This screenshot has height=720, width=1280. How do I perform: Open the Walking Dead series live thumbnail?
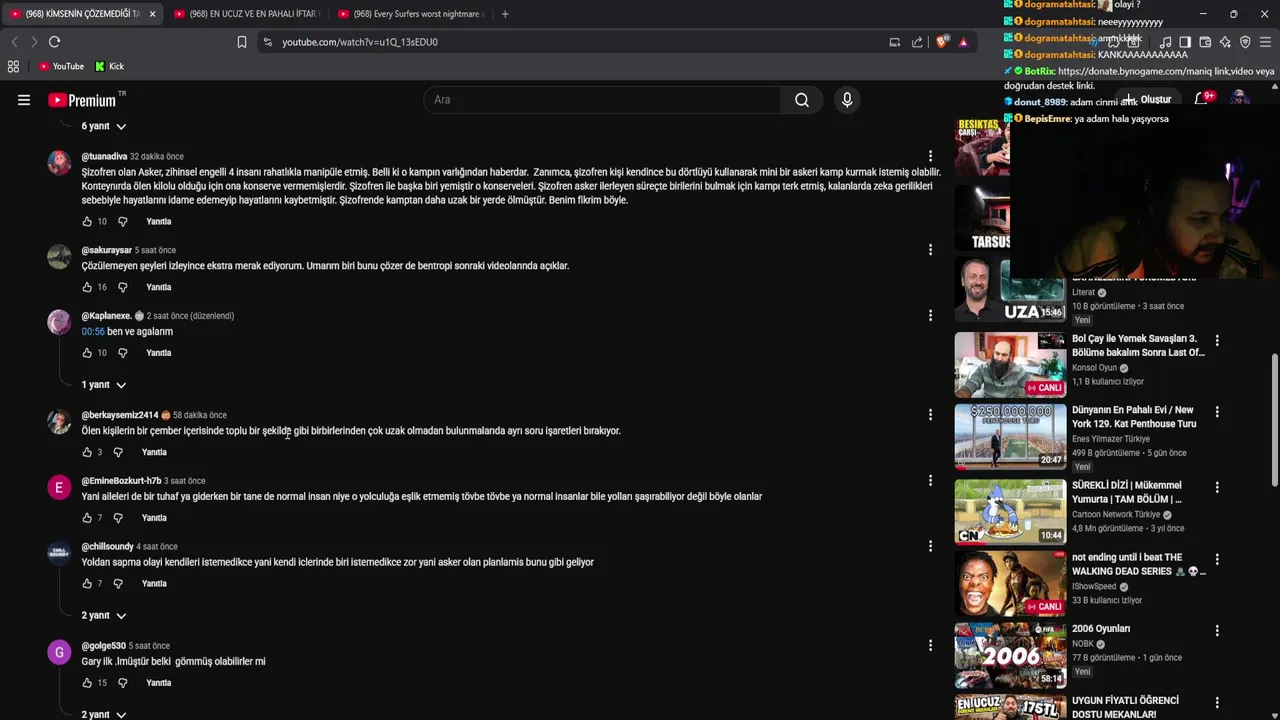point(1010,584)
